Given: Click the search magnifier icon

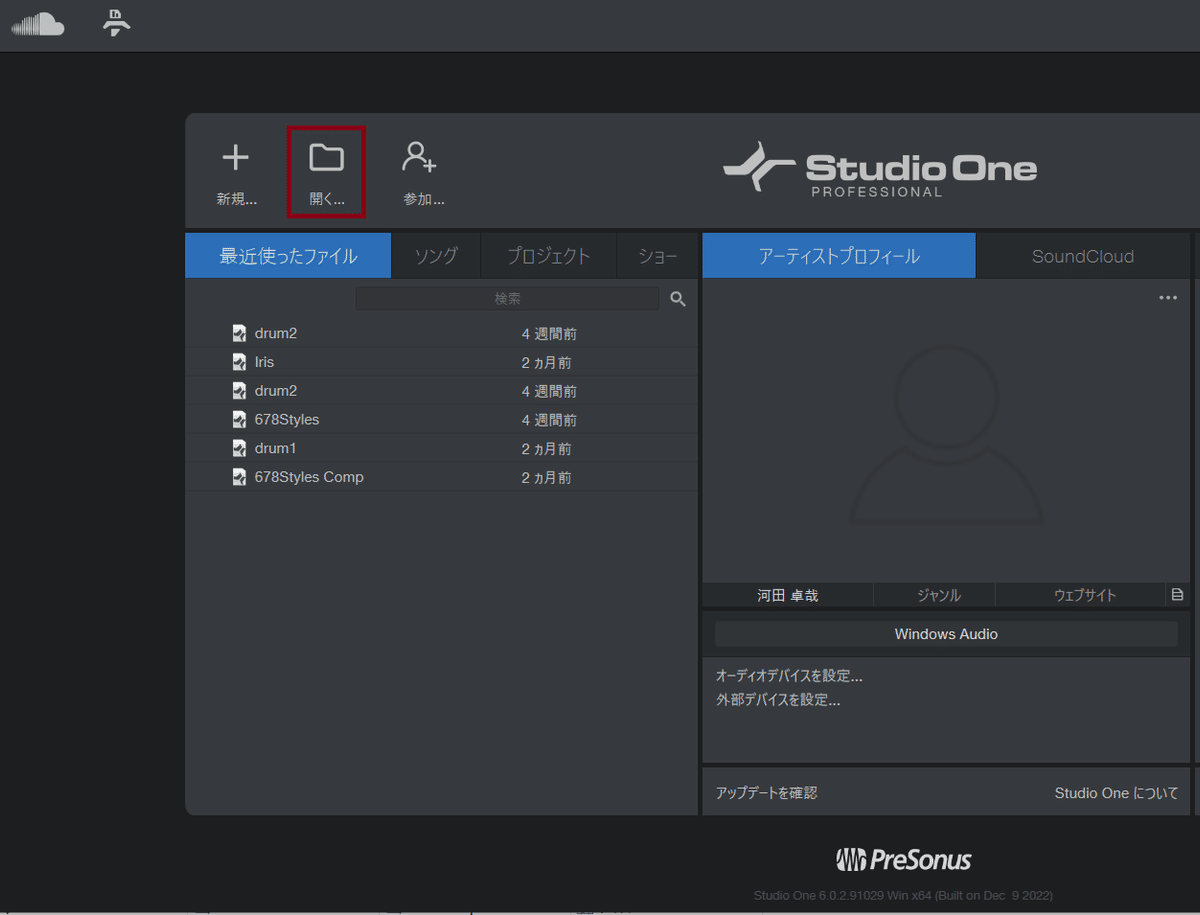Looking at the screenshot, I should coord(678,298).
